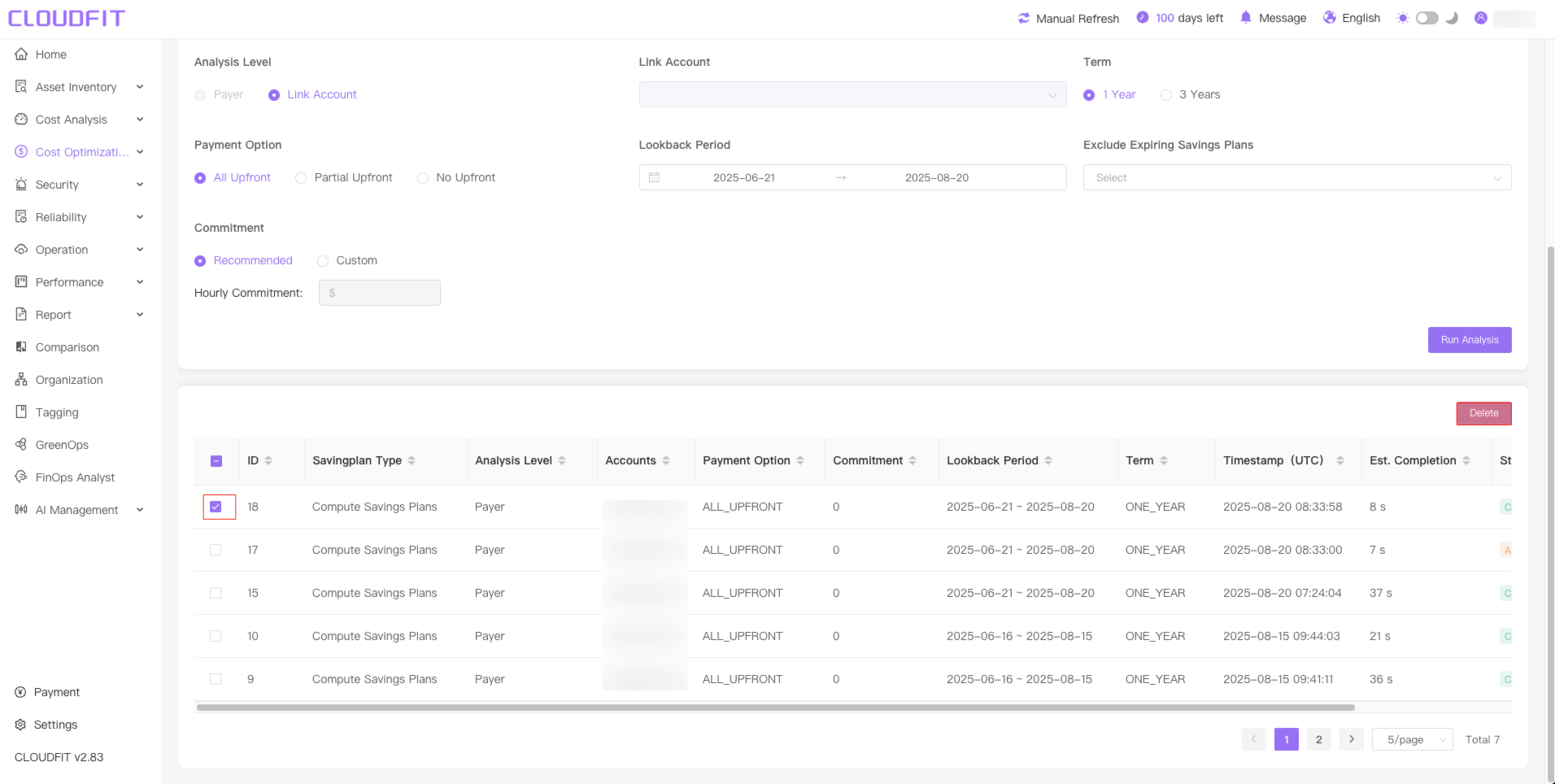
Task: Expand the AI Management menu chevron
Action: 140,510
